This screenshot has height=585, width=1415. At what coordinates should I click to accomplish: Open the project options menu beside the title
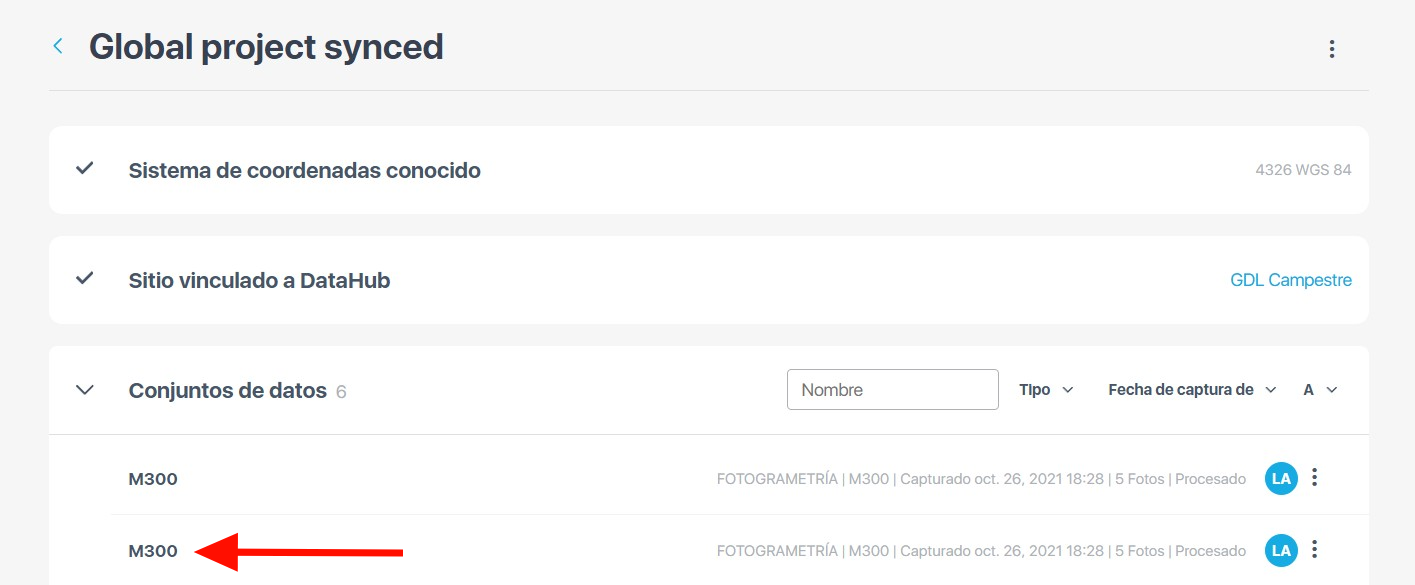(1331, 49)
